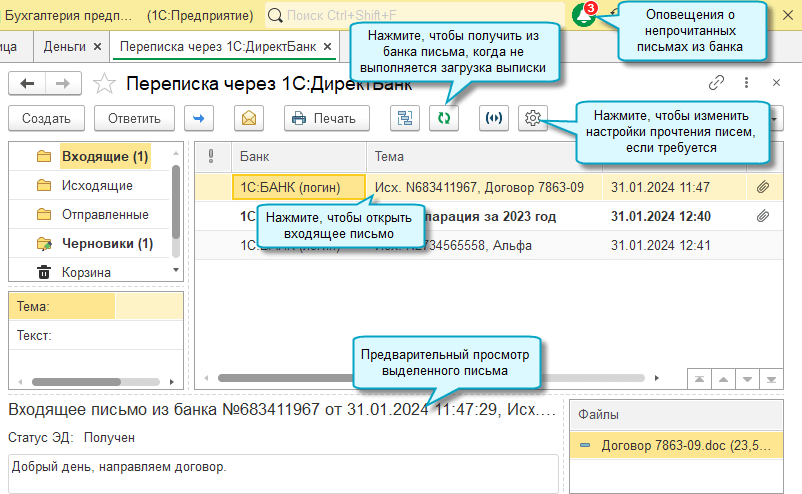
Task: Open attached file Договор 7863-09.doc
Action: tap(676, 445)
